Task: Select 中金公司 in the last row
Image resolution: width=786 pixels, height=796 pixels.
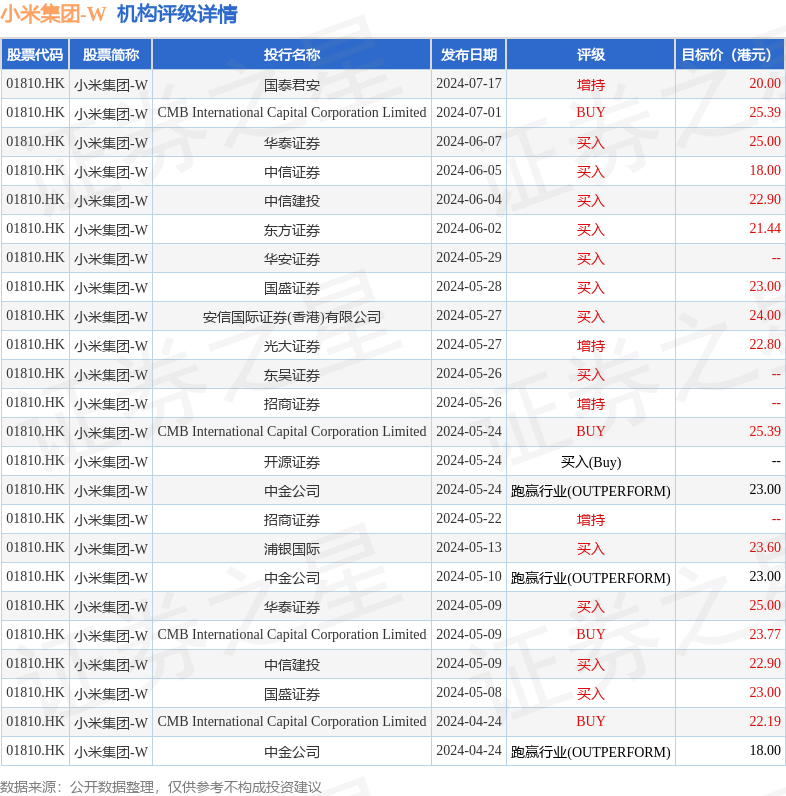Action: click(291, 751)
